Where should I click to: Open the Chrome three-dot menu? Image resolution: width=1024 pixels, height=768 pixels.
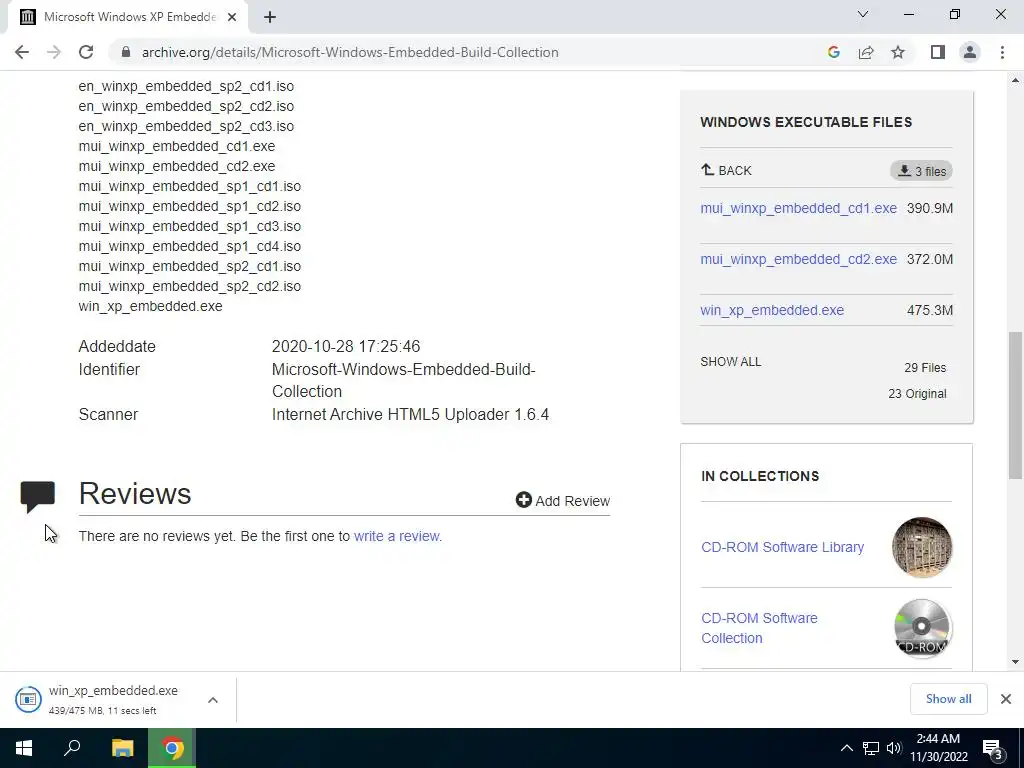[1002, 52]
